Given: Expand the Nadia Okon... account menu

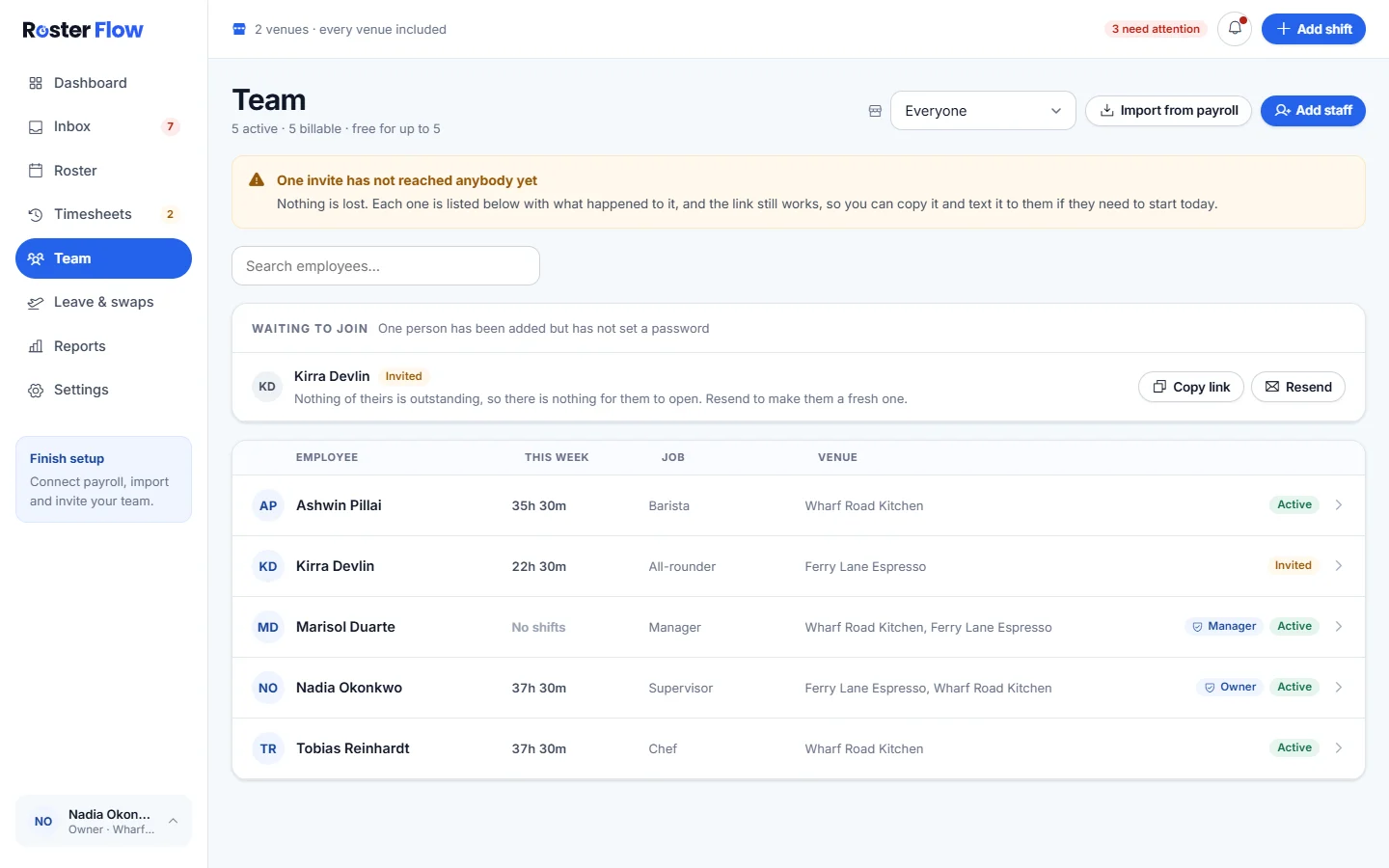Looking at the screenshot, I should [103, 821].
